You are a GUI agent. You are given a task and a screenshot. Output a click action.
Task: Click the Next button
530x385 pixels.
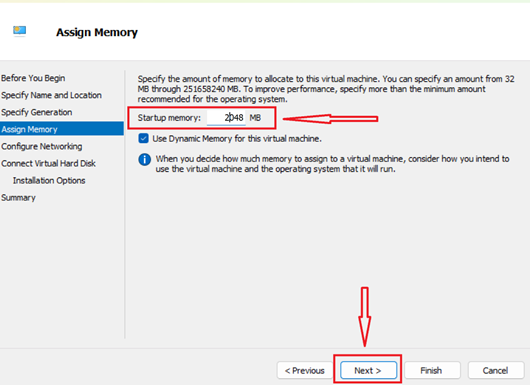pyautogui.click(x=368, y=370)
